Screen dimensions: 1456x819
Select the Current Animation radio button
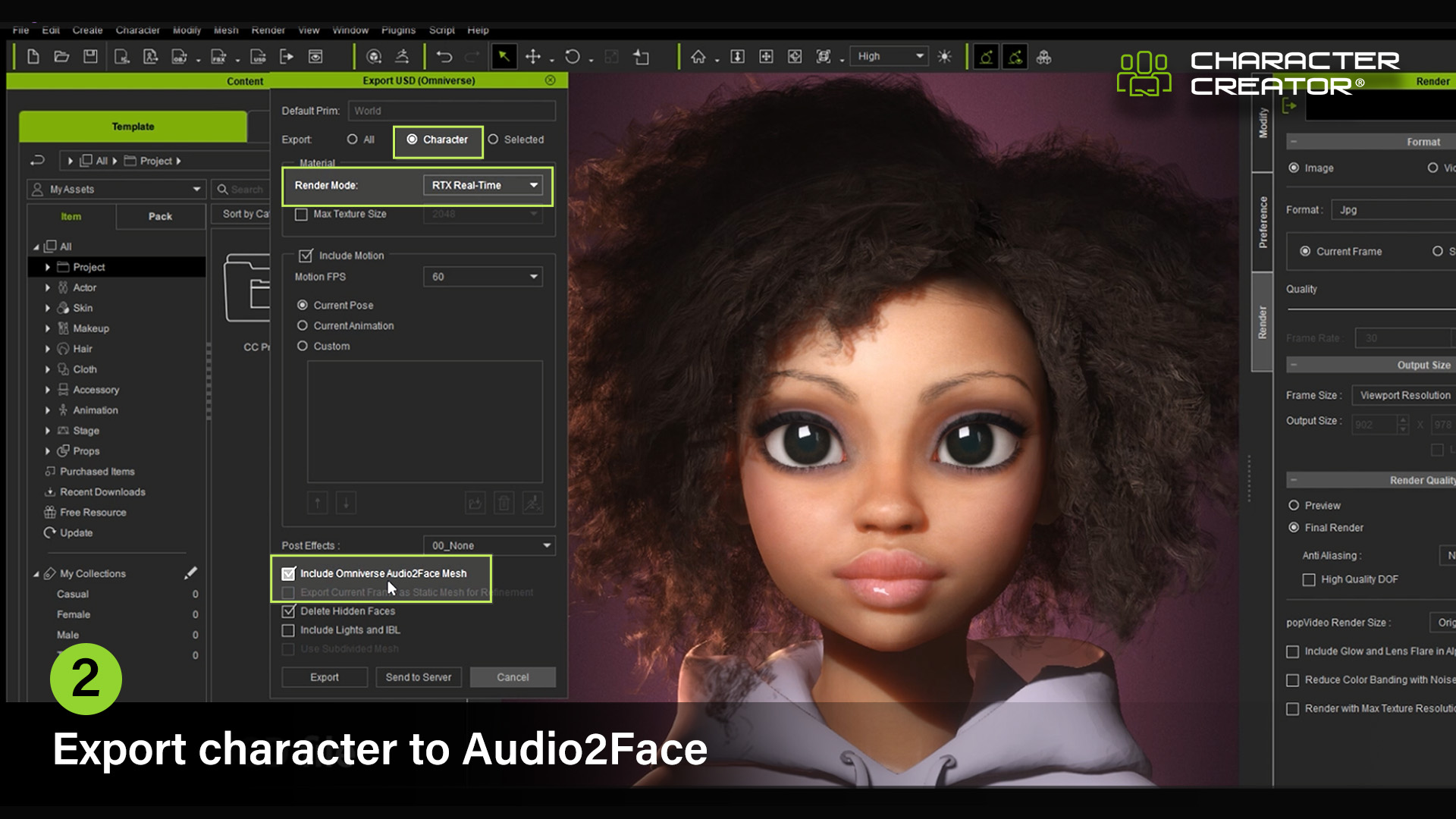click(x=303, y=325)
